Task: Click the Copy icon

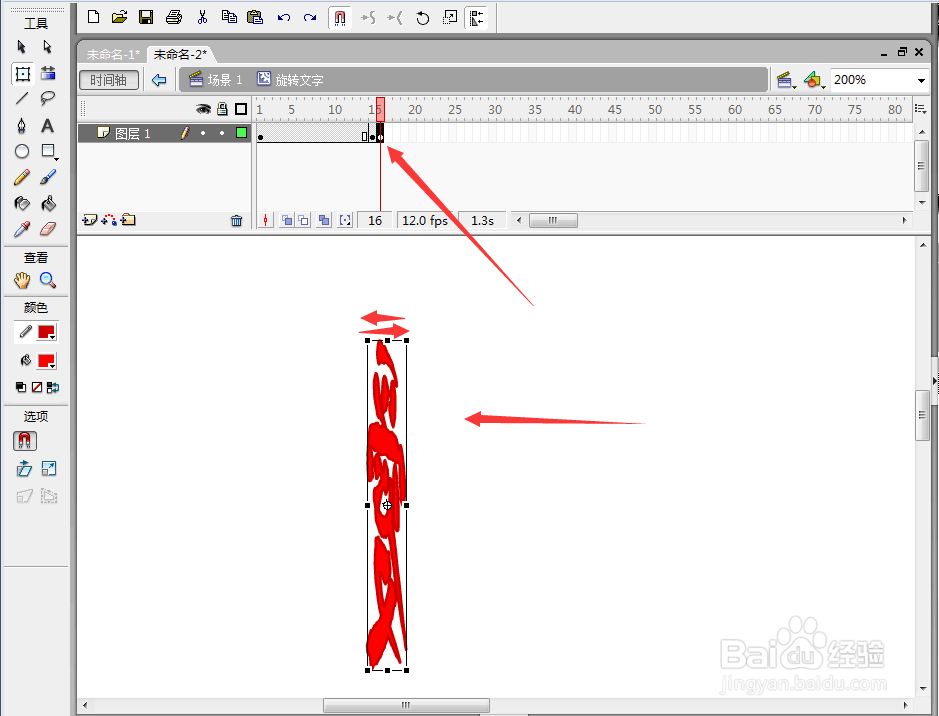Action: coord(229,17)
